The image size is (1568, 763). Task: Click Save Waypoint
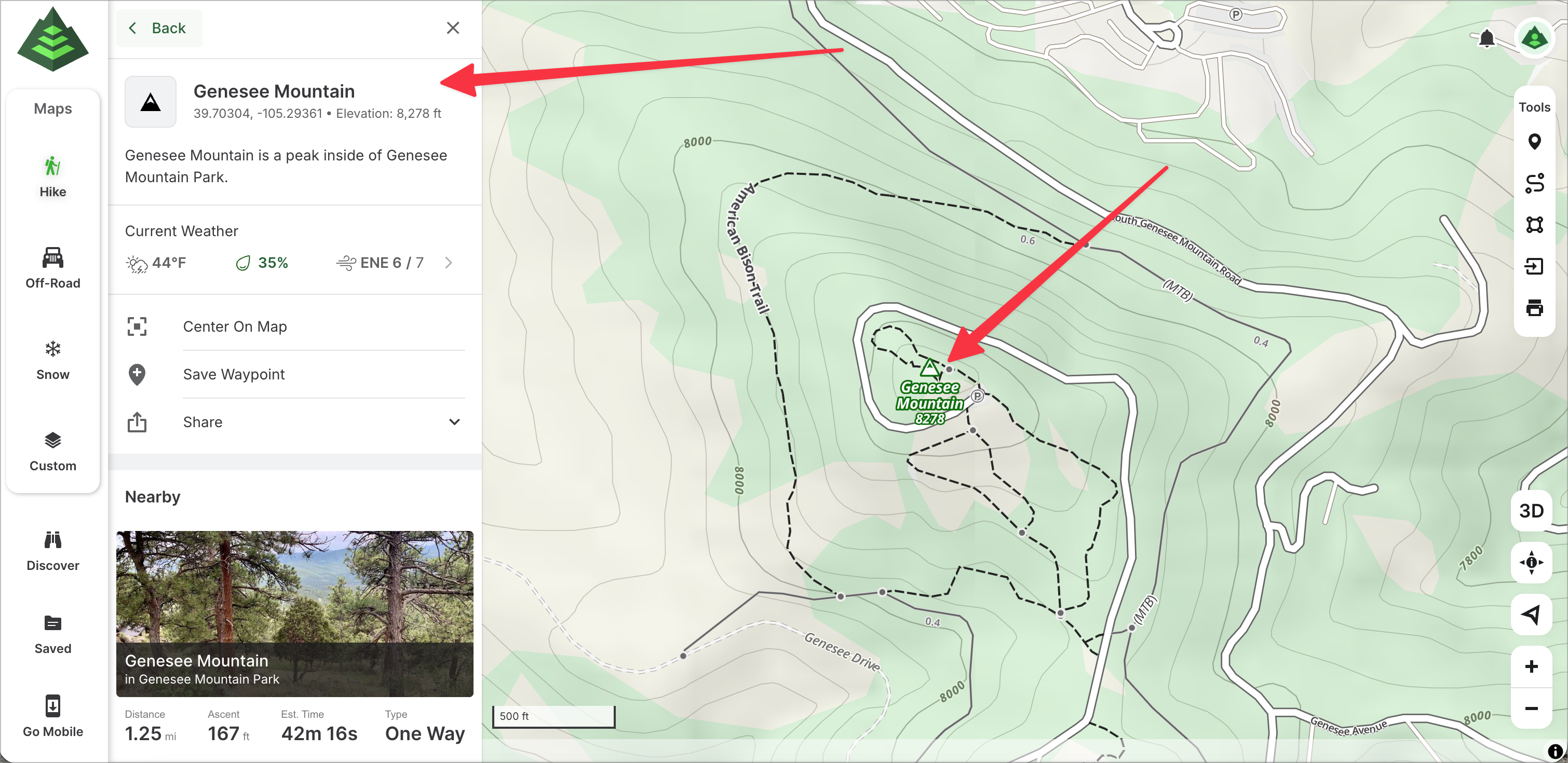234,374
